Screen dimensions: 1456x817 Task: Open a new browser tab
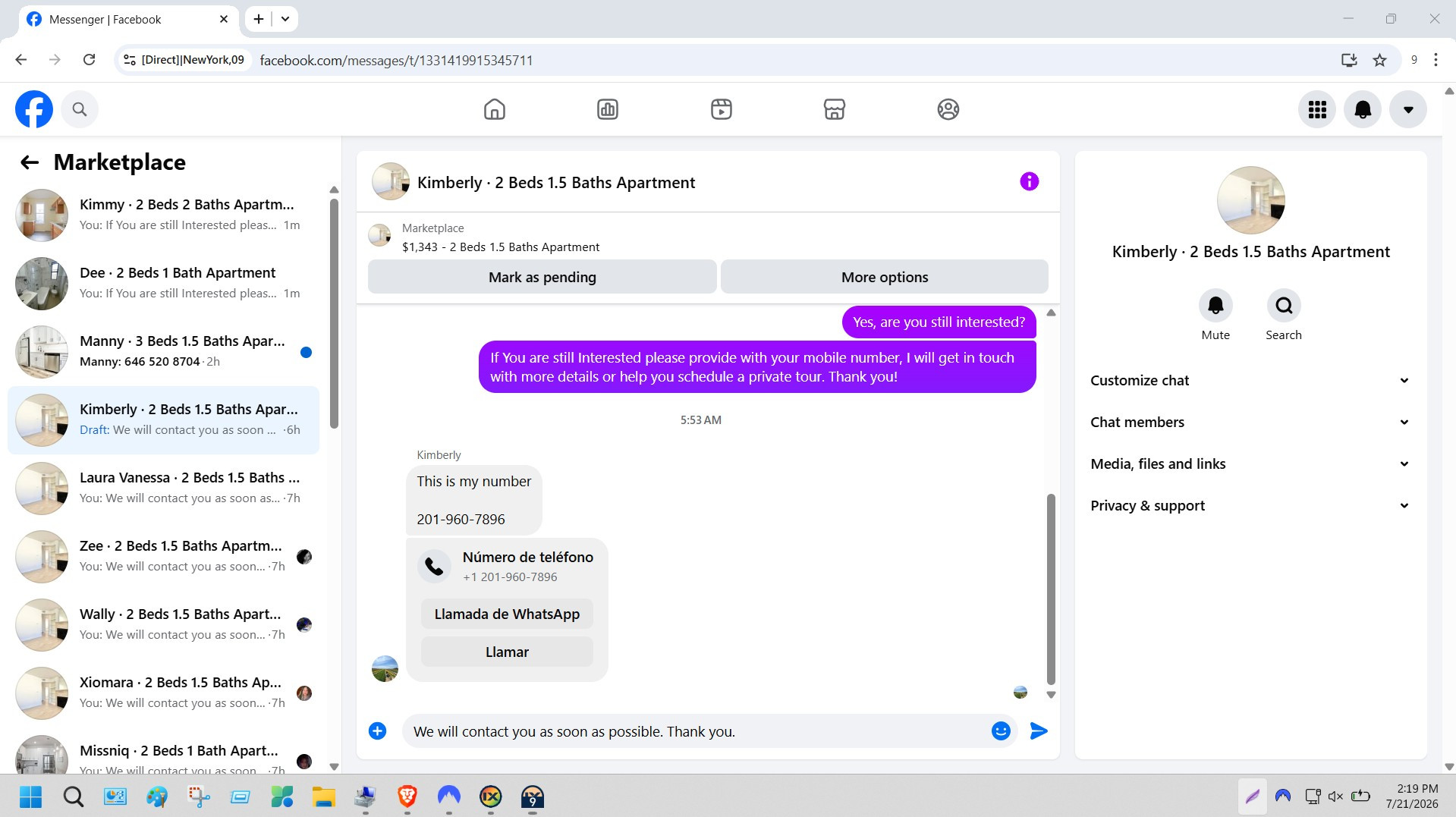[259, 19]
